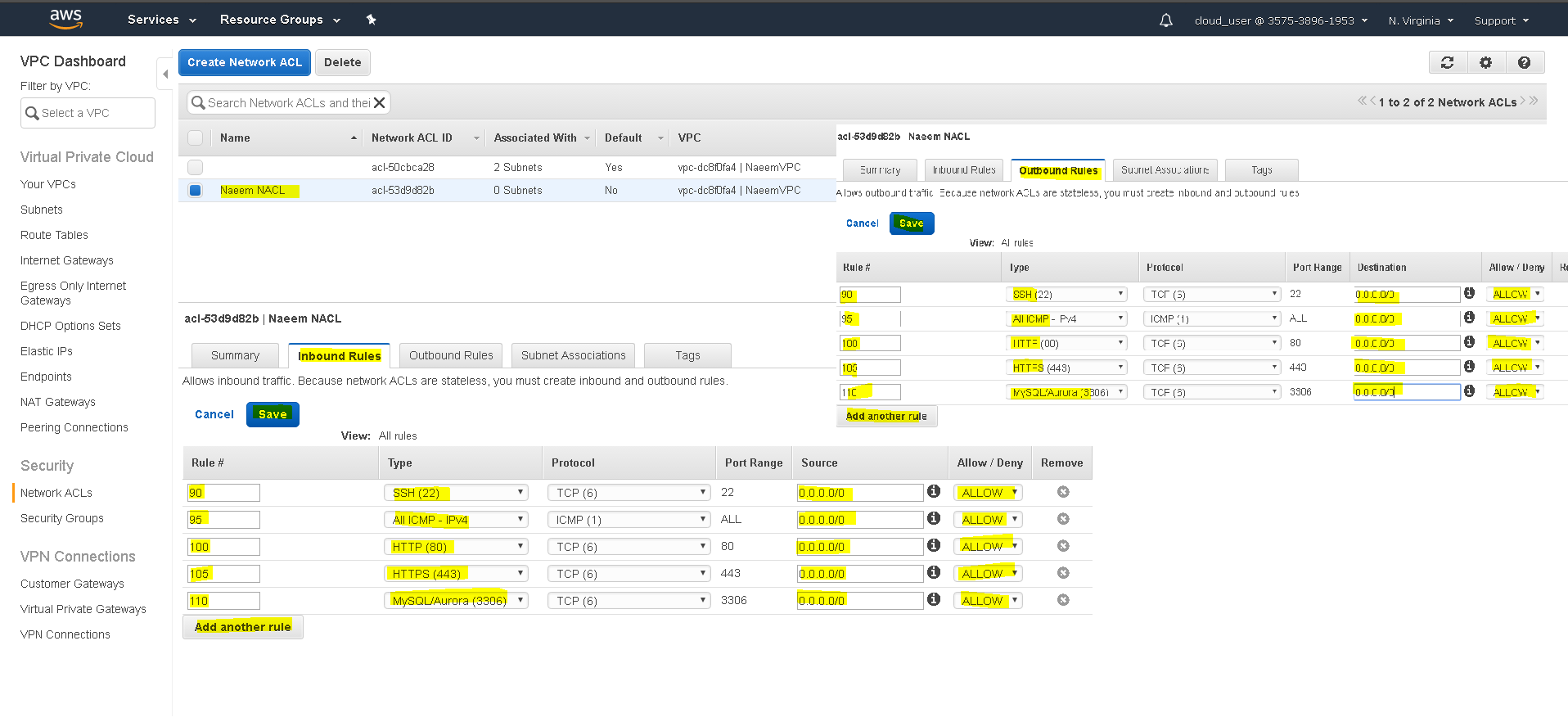
Task: Click Add another rule under inbound rules
Action: coord(243,627)
